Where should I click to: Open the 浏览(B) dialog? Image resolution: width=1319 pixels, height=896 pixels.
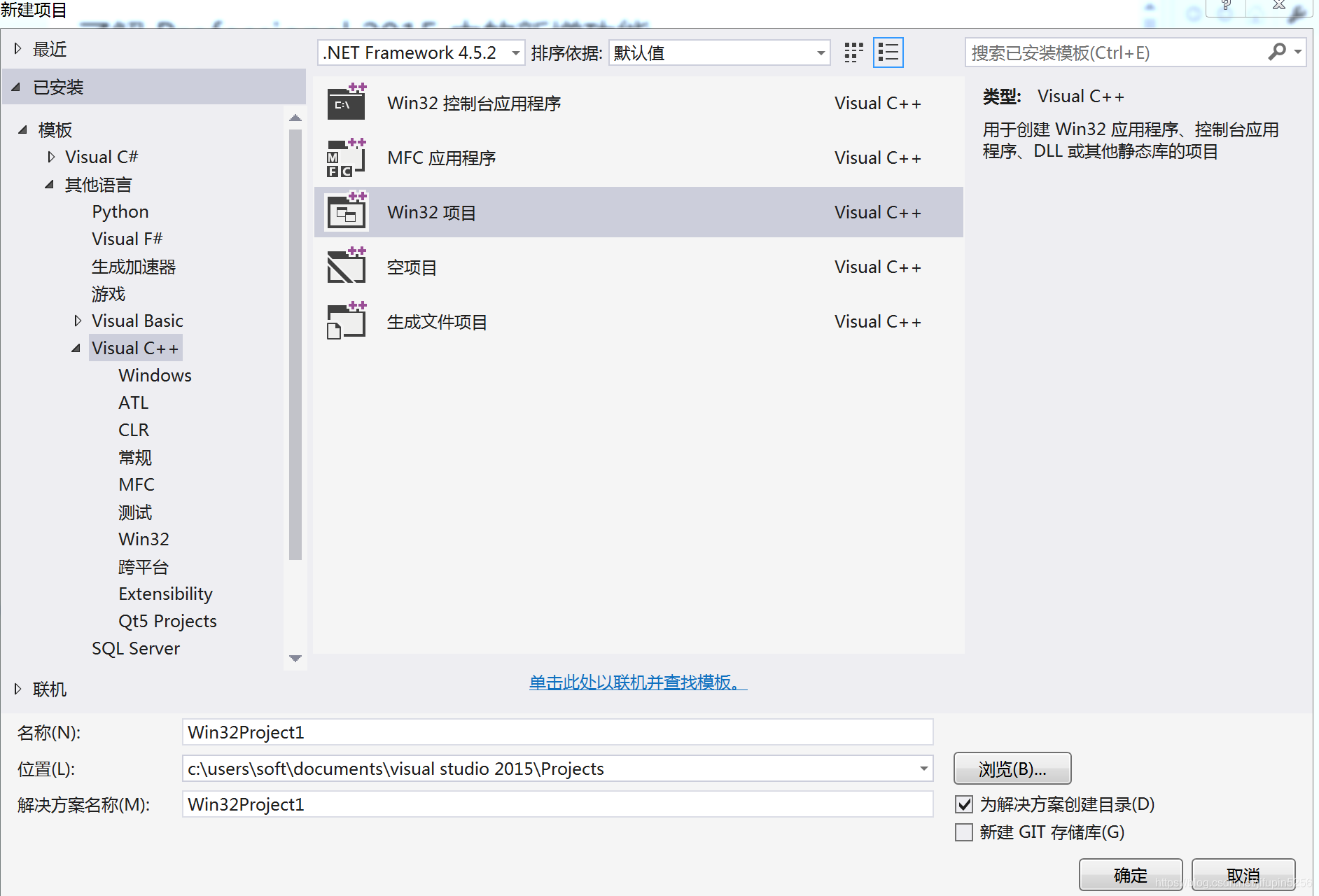(x=1012, y=768)
